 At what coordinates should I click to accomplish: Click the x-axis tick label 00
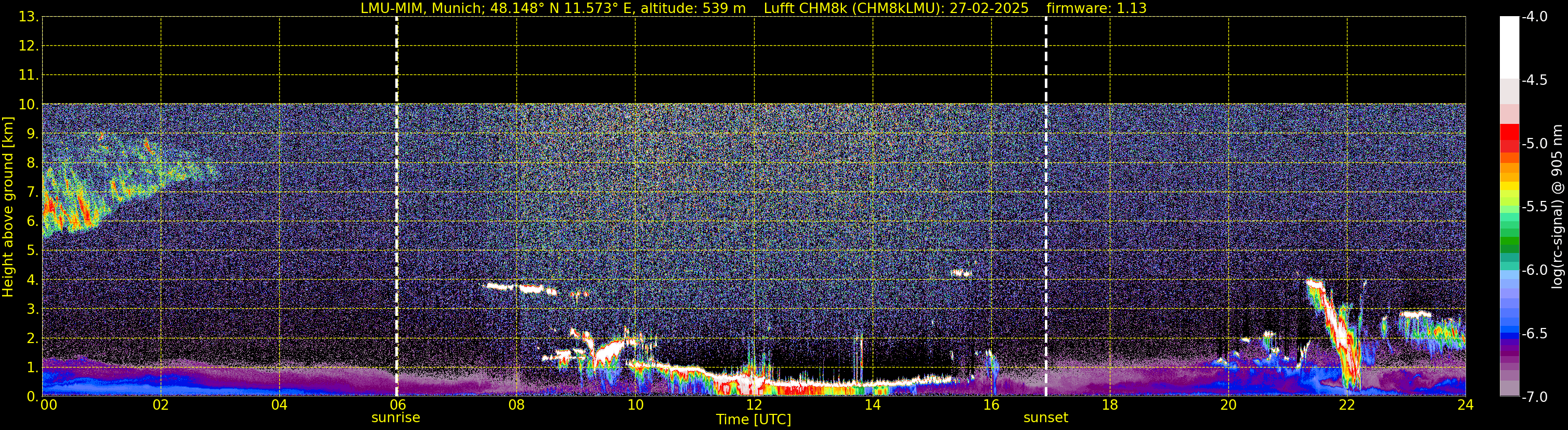coord(49,405)
